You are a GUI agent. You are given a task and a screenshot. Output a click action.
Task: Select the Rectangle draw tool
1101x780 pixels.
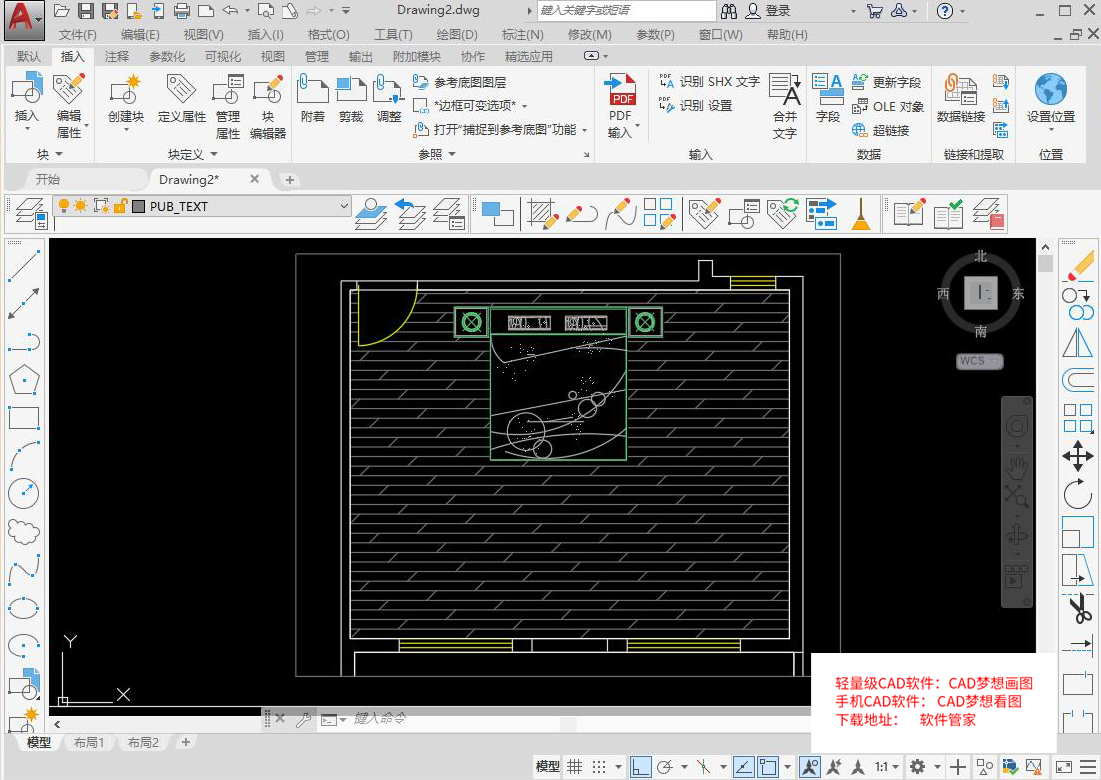coord(24,418)
